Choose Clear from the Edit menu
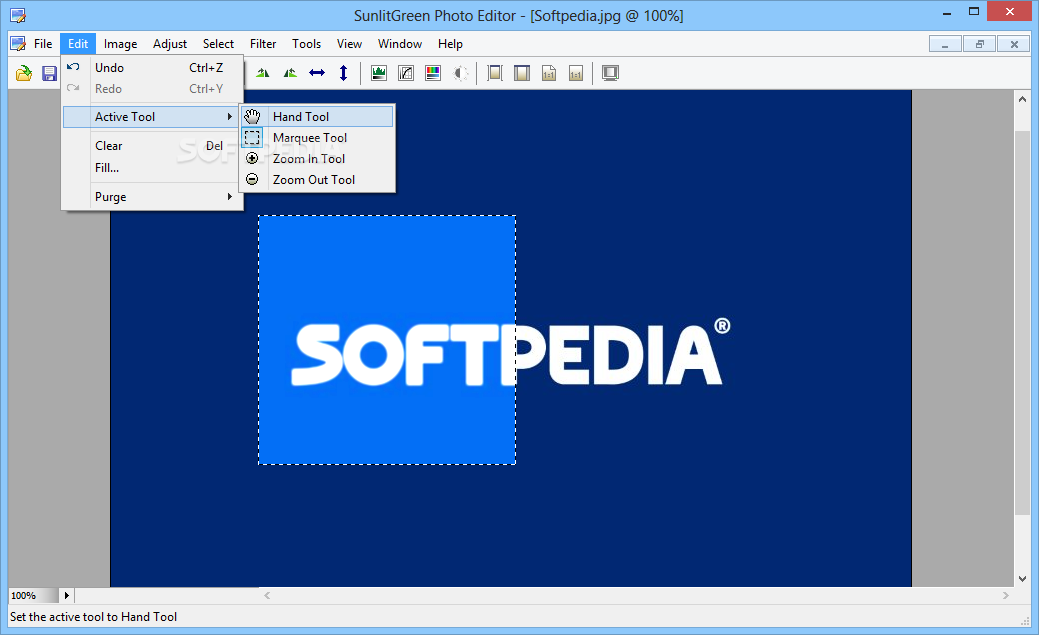The height and width of the screenshot is (635, 1039). point(152,146)
